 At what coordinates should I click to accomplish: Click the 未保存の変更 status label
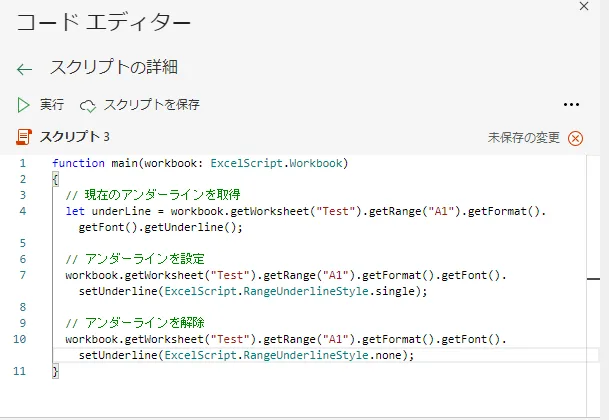click(x=524, y=138)
